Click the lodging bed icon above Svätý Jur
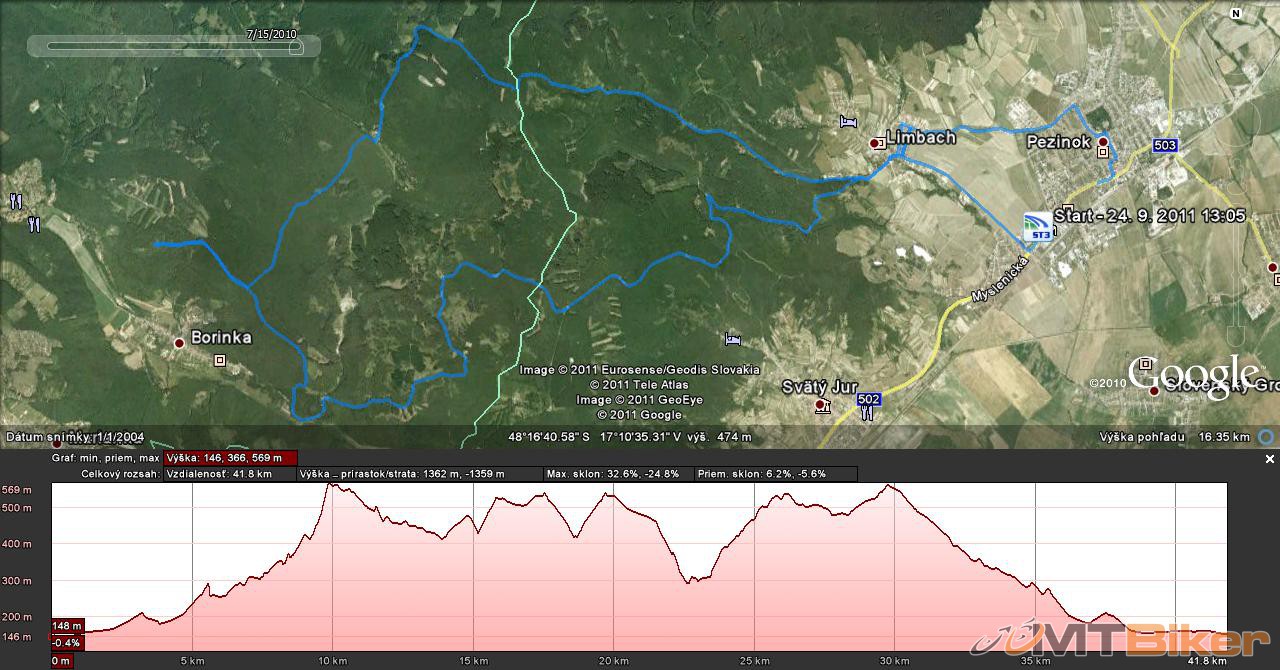This screenshot has width=1280, height=670. pyautogui.click(x=734, y=339)
